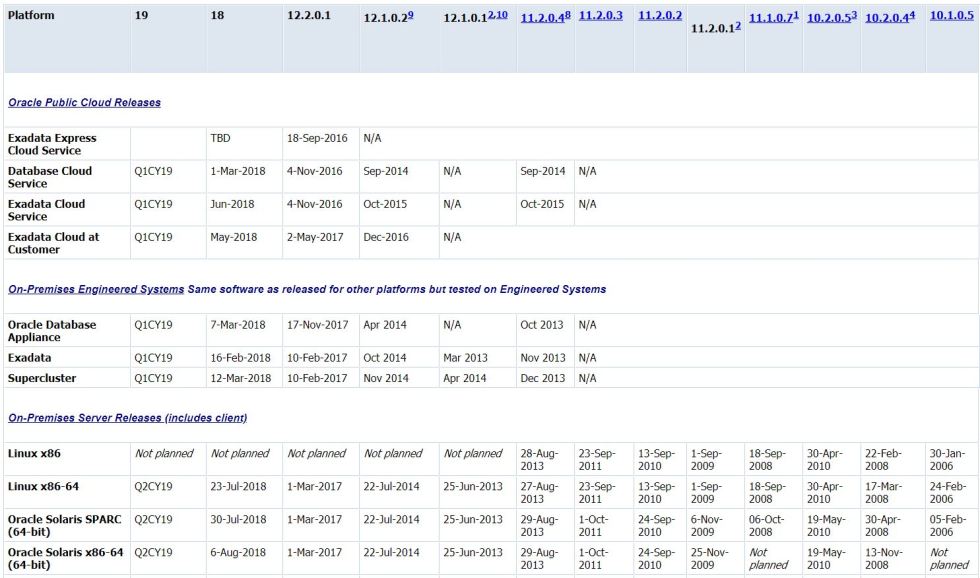980x578 pixels.
Task: Click the 17-Mar-2008 date cell
Action: click(x=884, y=493)
